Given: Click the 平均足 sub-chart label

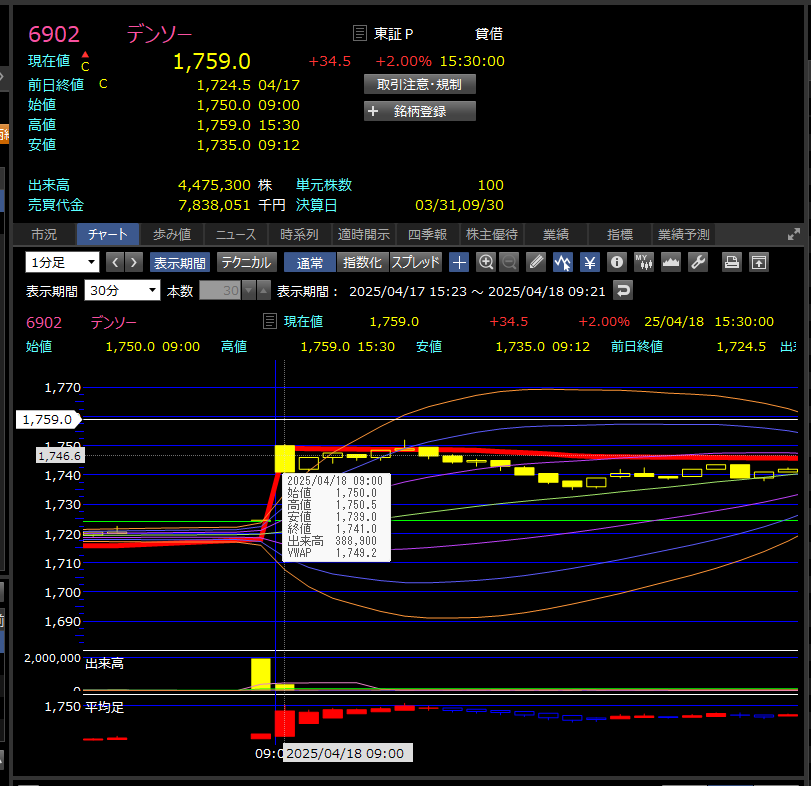Looking at the screenshot, I should coord(104,707).
